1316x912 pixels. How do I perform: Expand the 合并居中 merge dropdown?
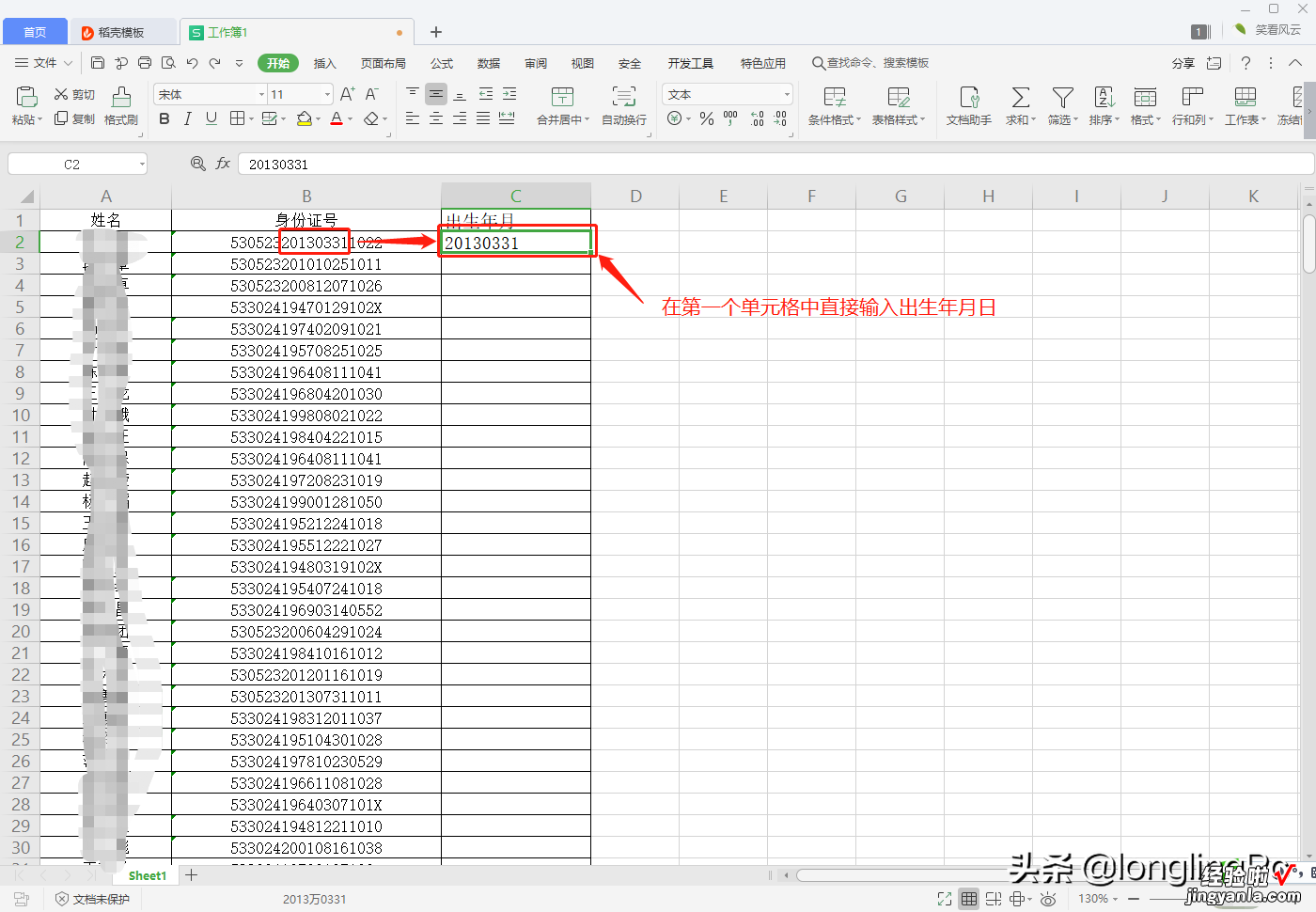[x=587, y=120]
